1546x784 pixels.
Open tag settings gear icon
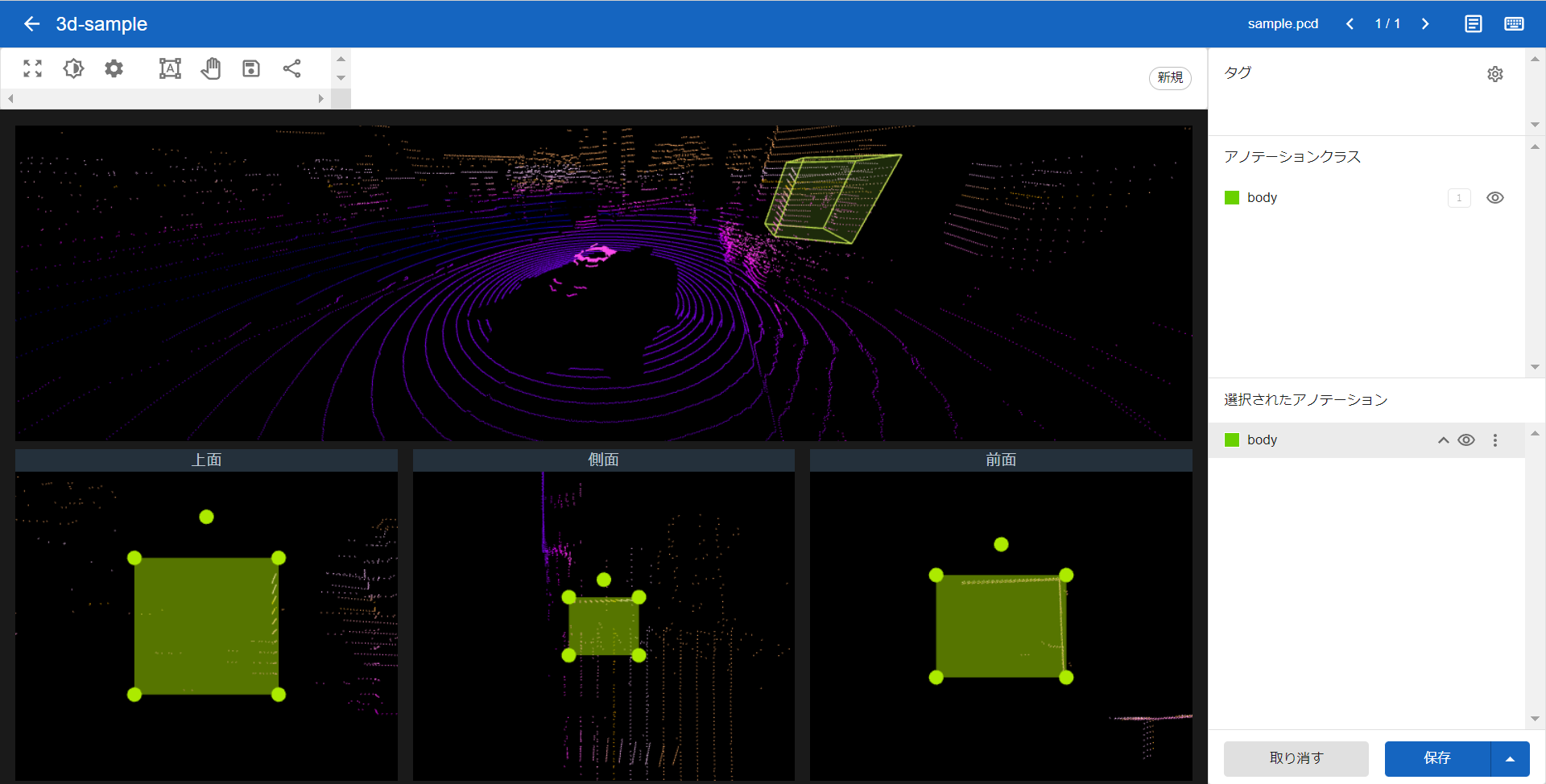tap(1495, 74)
